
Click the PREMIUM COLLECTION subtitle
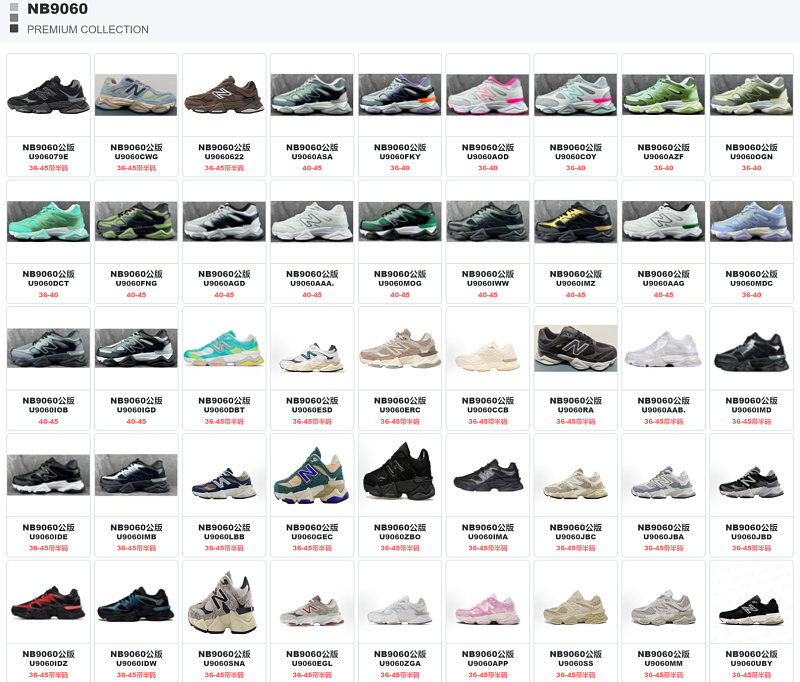coord(88,30)
